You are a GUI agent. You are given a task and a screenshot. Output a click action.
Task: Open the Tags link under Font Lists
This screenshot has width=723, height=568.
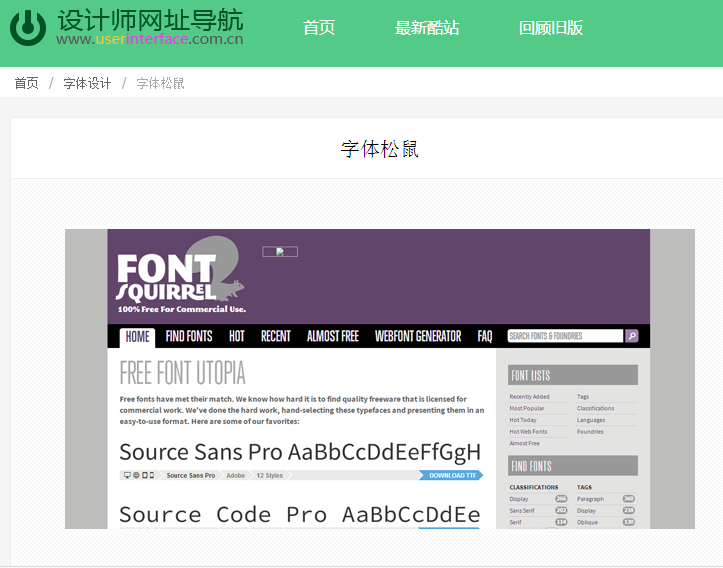[x=583, y=396]
